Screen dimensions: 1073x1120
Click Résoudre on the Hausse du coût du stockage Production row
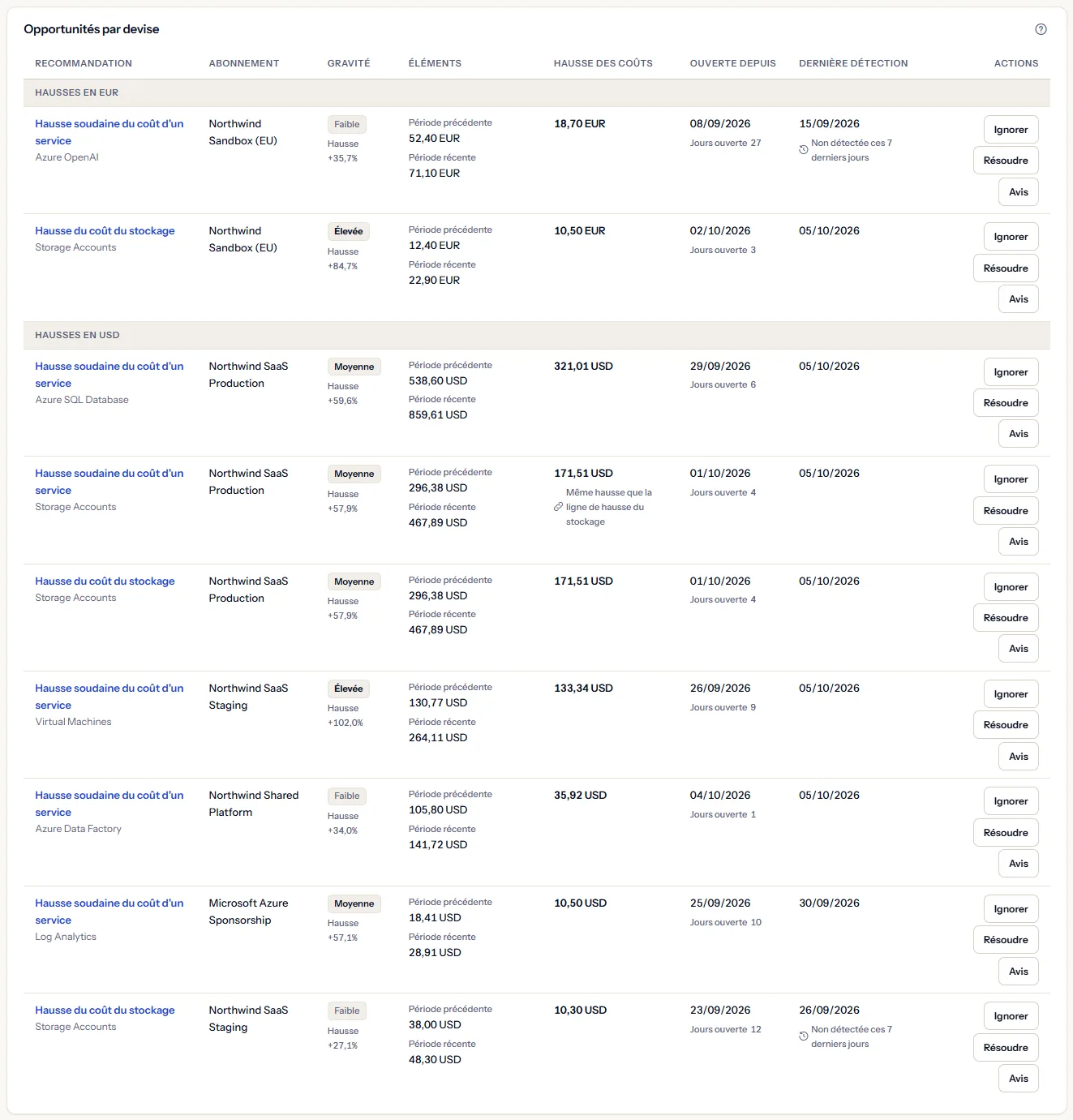(1006, 618)
